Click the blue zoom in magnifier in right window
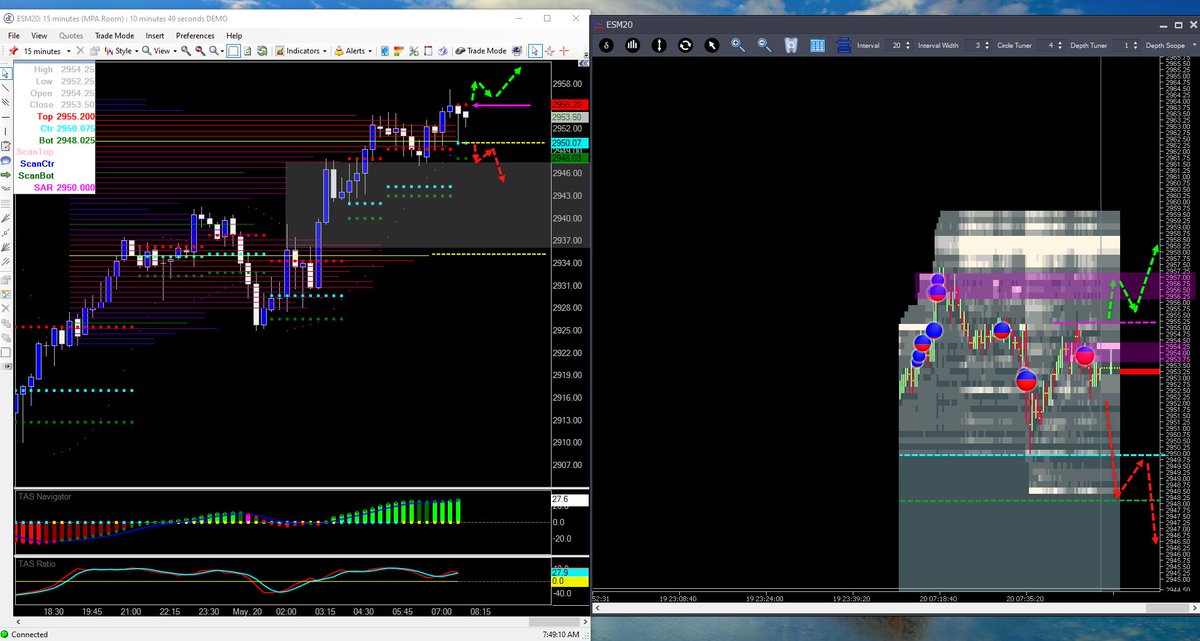 (x=738, y=45)
